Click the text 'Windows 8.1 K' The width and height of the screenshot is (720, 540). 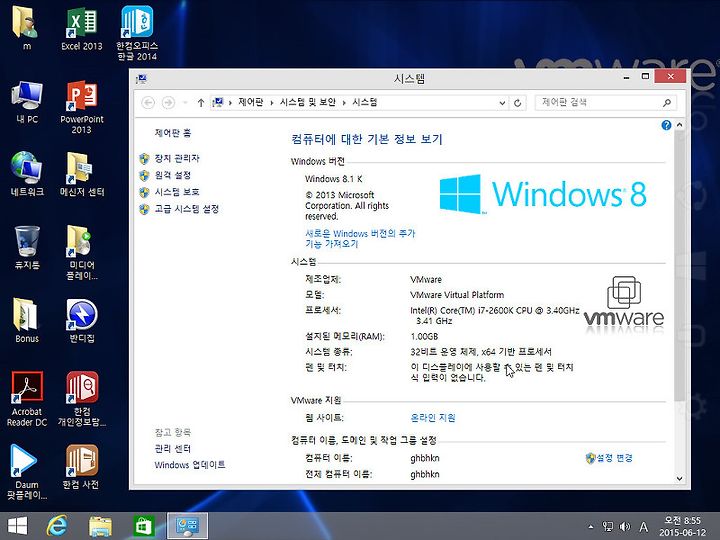click(333, 179)
